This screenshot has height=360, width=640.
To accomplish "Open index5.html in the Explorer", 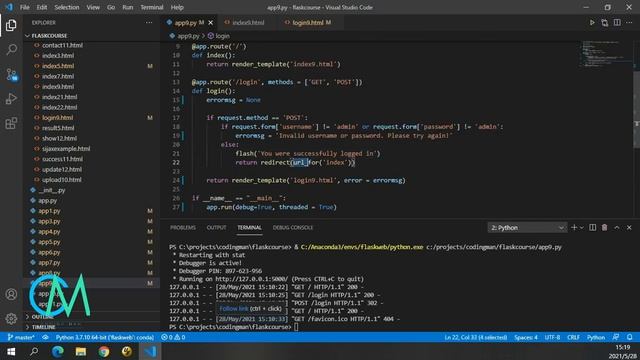I will 58,66.
